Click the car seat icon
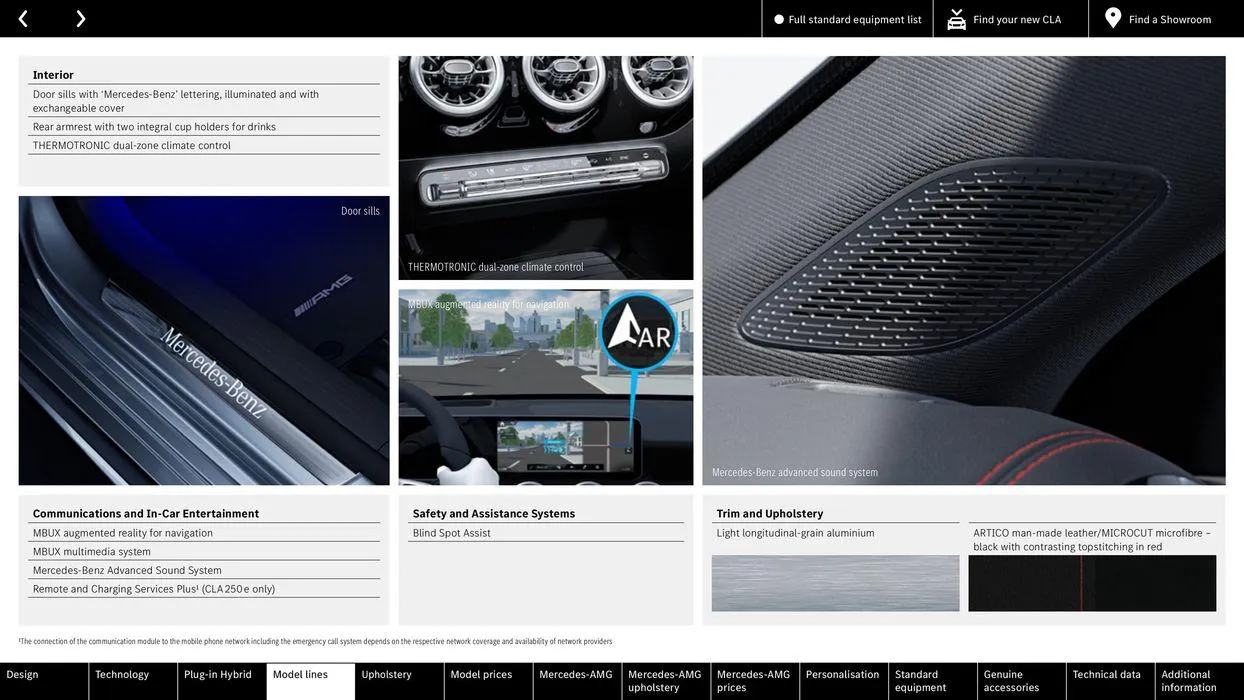This screenshot has width=1244, height=700. tap(956, 19)
